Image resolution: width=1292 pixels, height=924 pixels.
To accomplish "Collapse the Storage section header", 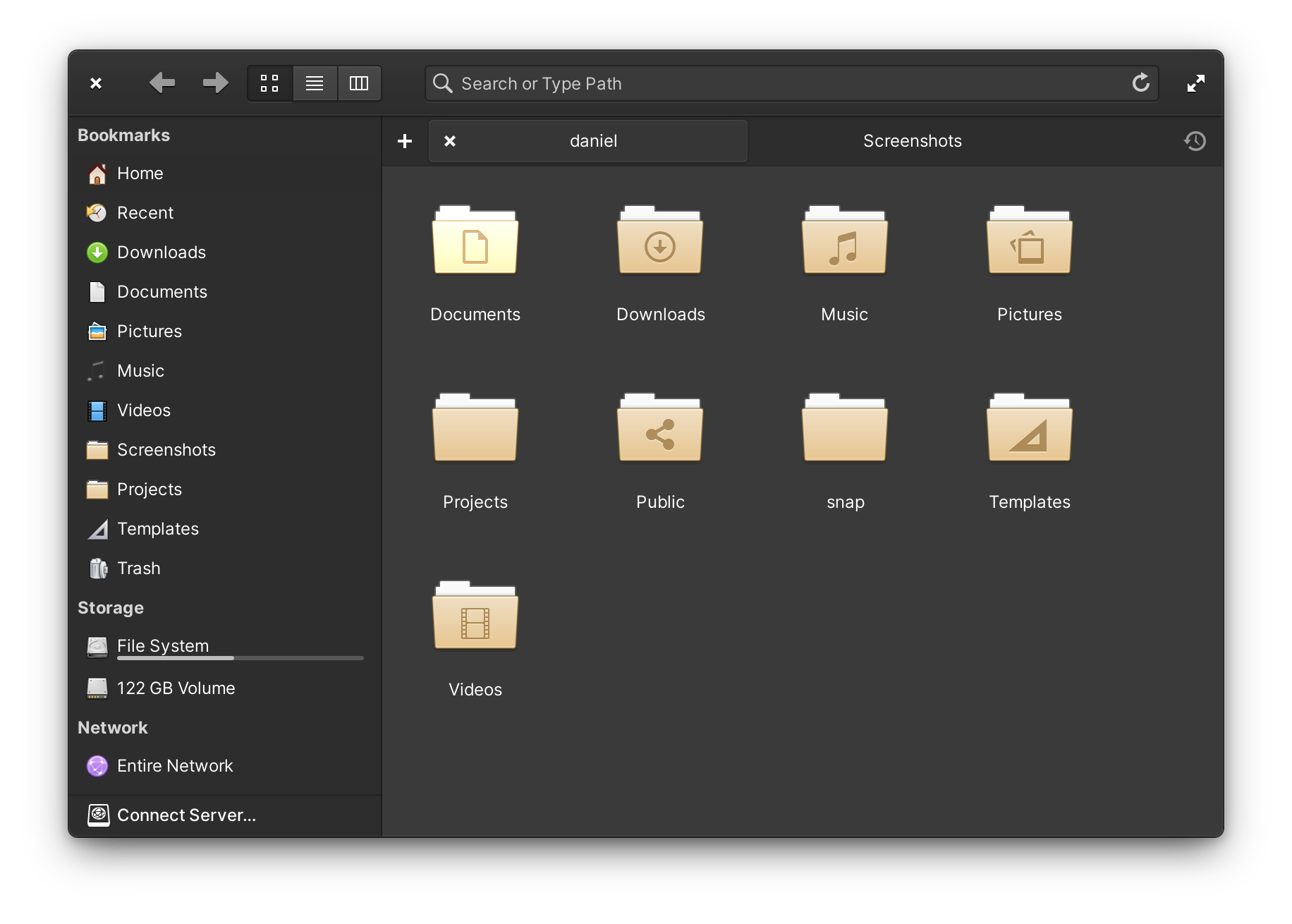I will point(111,608).
